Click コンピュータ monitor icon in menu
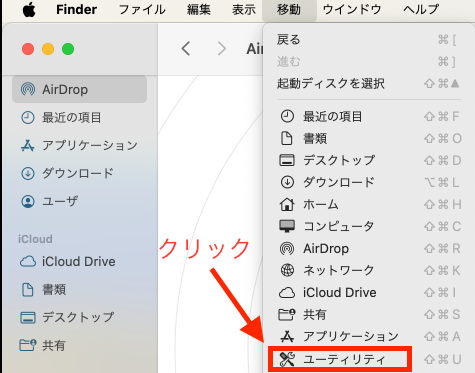 [x=287, y=226]
